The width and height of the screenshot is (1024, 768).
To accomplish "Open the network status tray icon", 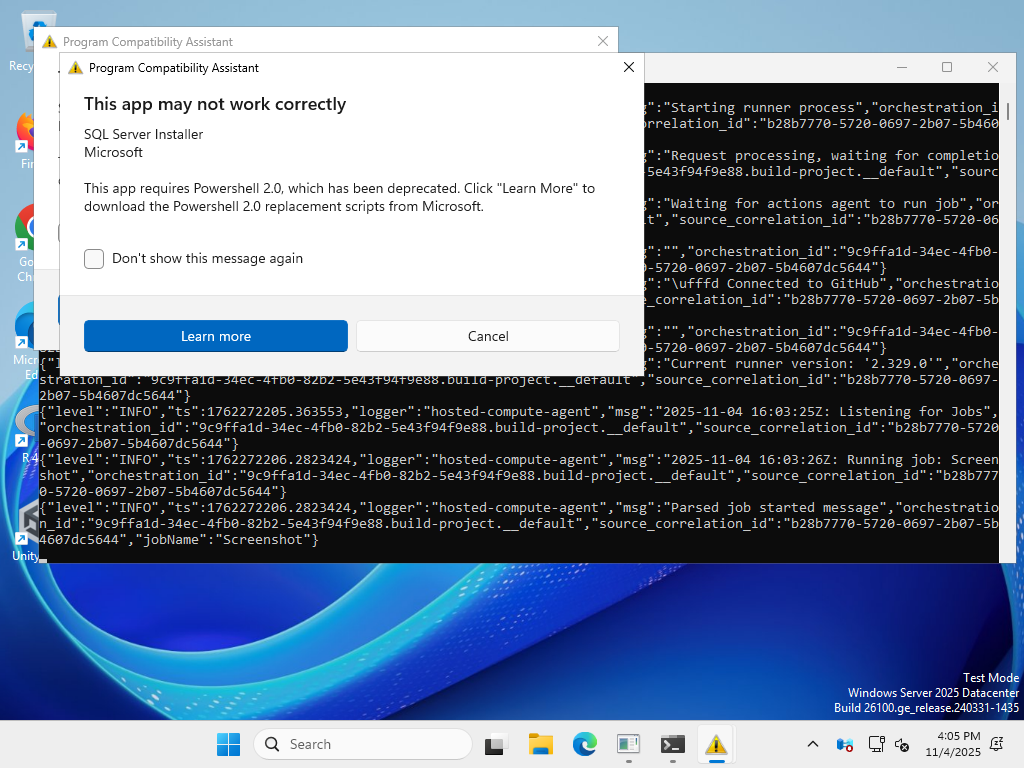I will 876,744.
